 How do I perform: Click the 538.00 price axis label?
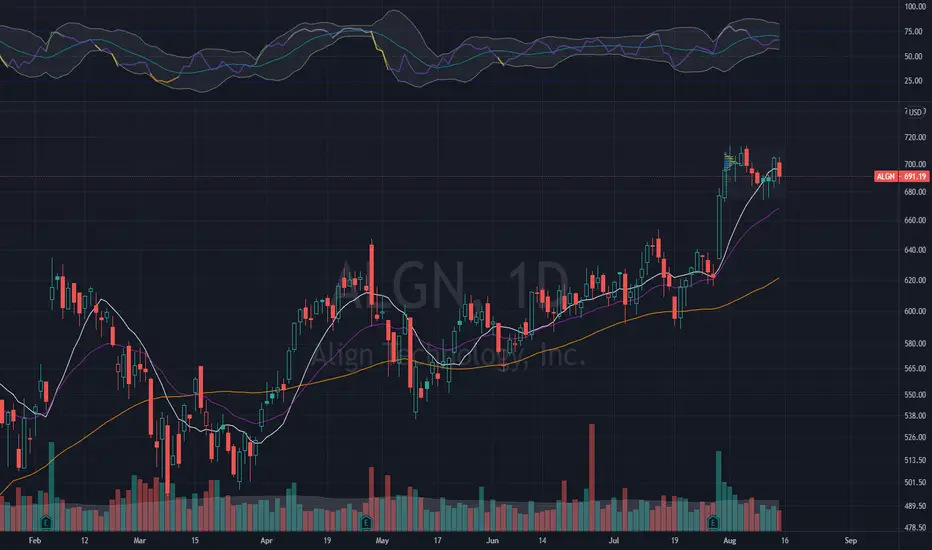tap(915, 416)
